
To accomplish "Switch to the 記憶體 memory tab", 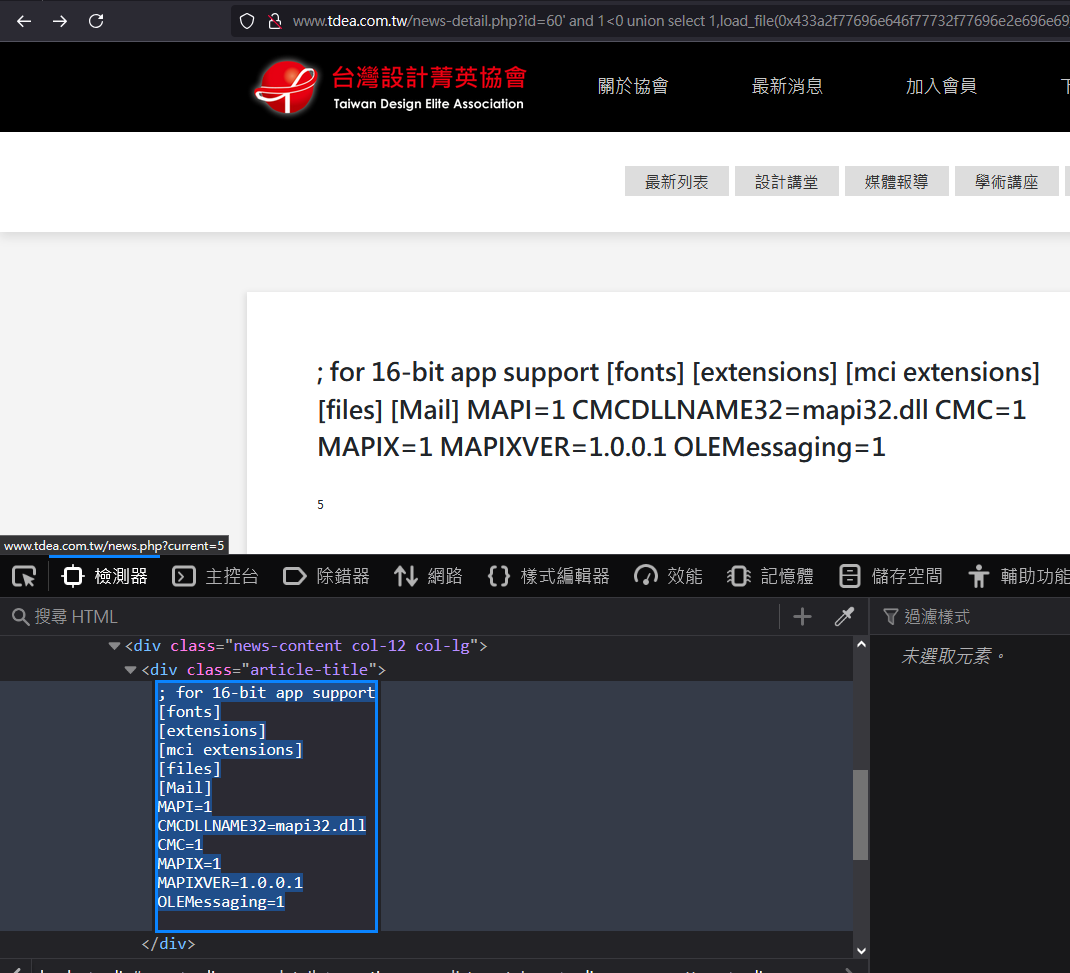I will [770, 577].
